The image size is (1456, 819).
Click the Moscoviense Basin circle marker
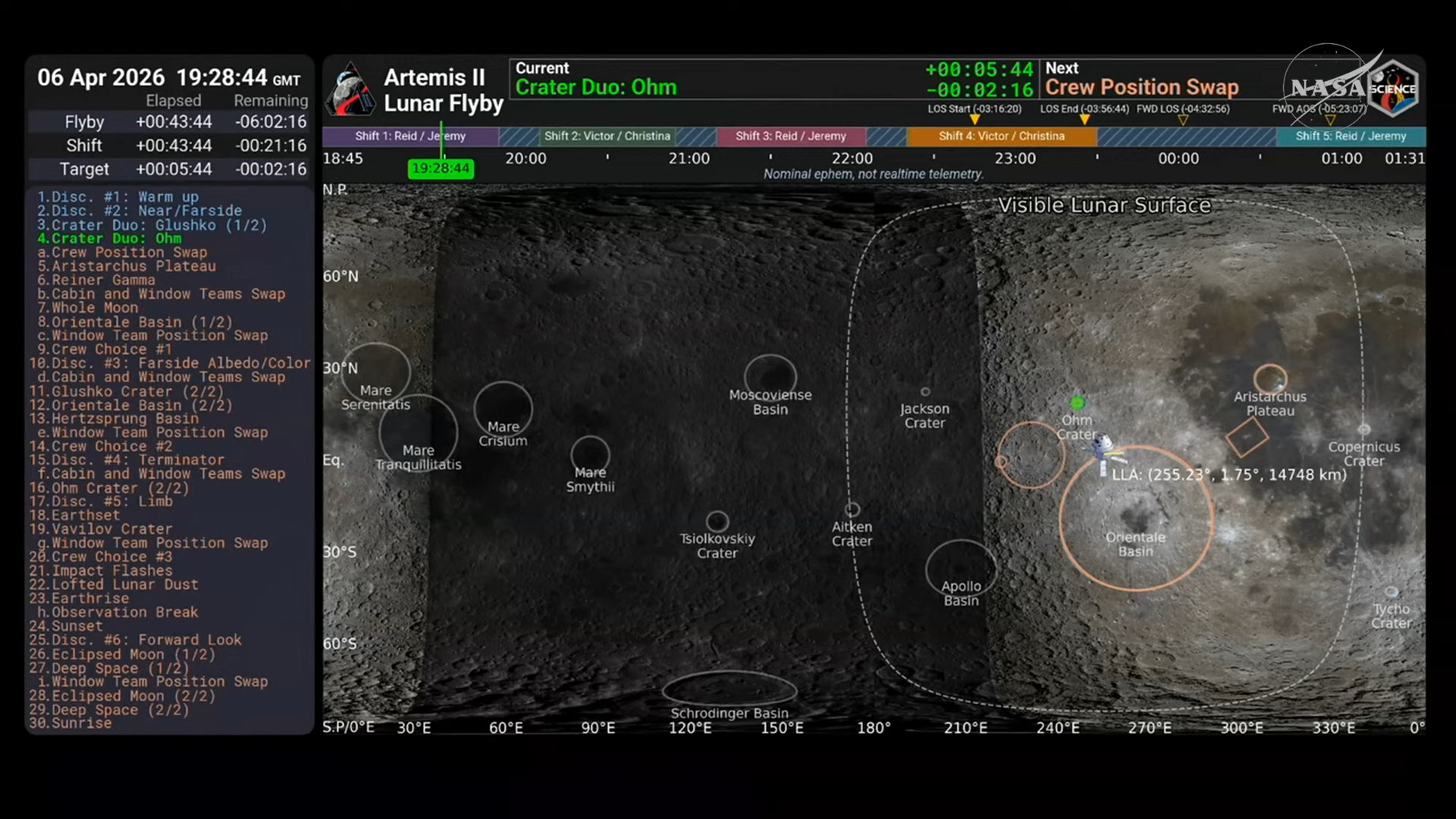pyautogui.click(x=770, y=376)
